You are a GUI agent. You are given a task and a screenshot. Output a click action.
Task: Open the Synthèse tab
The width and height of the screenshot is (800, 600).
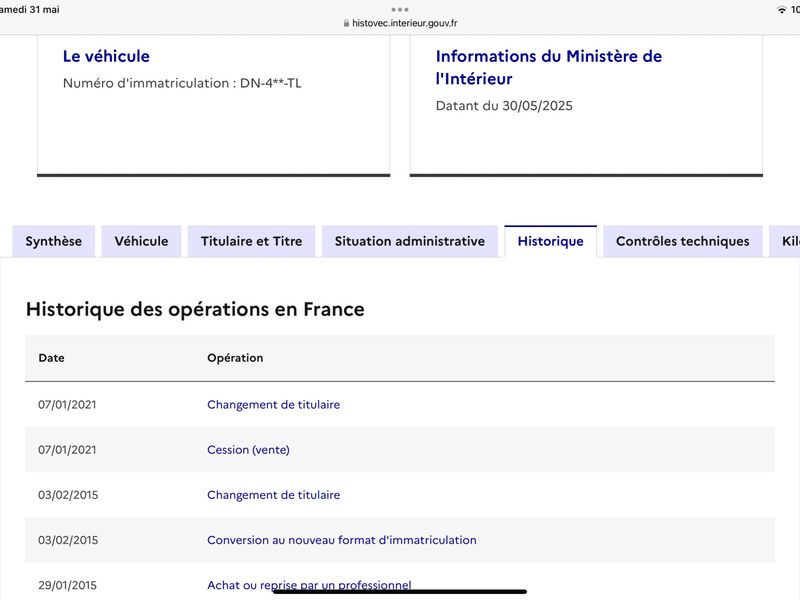click(x=54, y=241)
